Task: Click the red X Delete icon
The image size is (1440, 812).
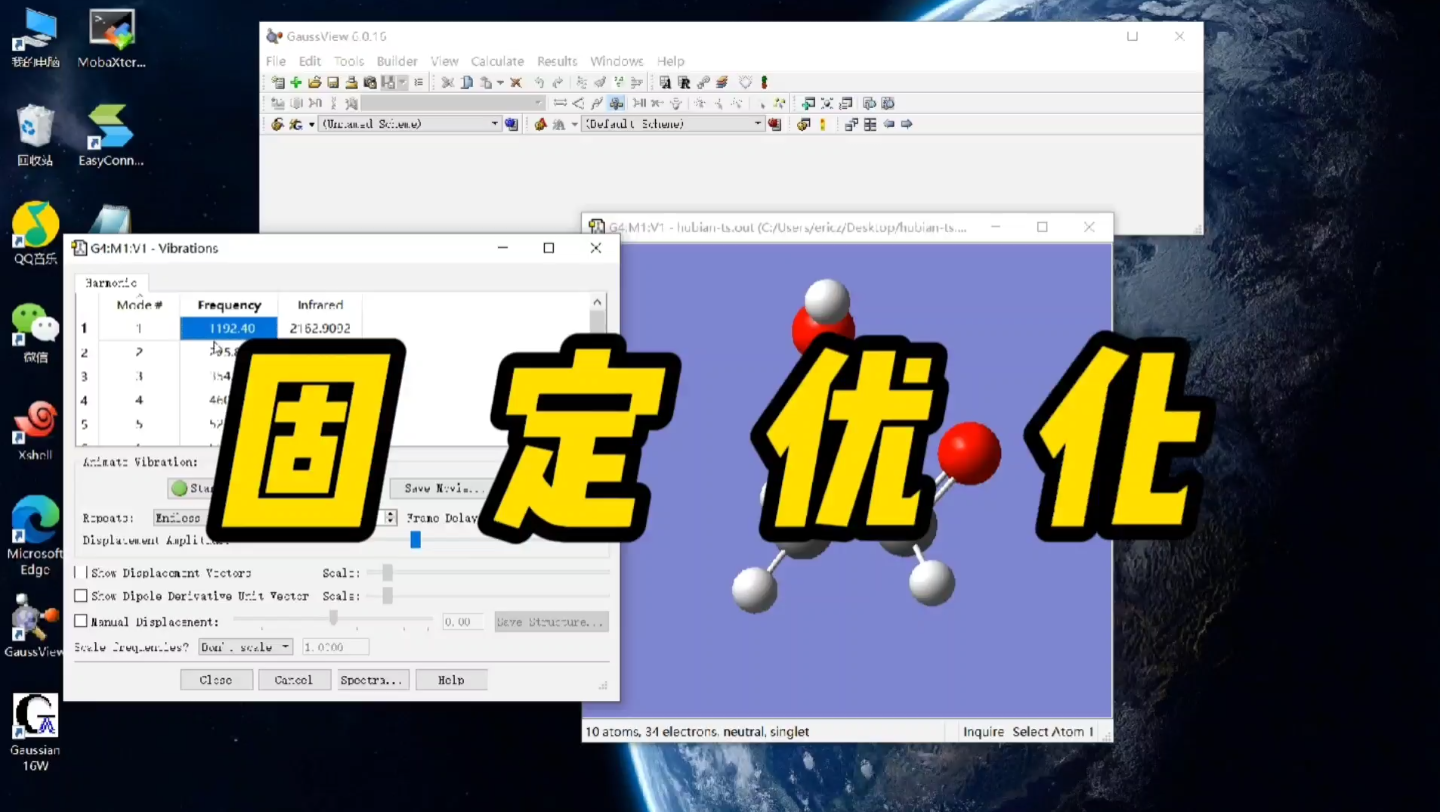Action: [516, 82]
